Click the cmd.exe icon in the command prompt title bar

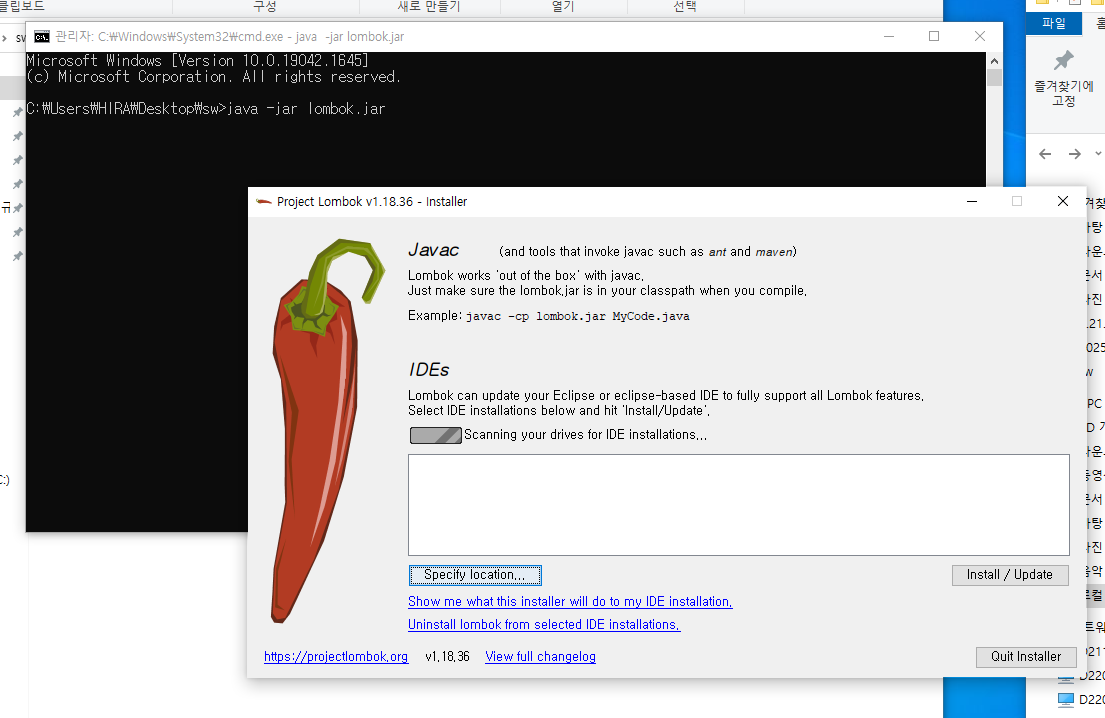tap(42, 37)
